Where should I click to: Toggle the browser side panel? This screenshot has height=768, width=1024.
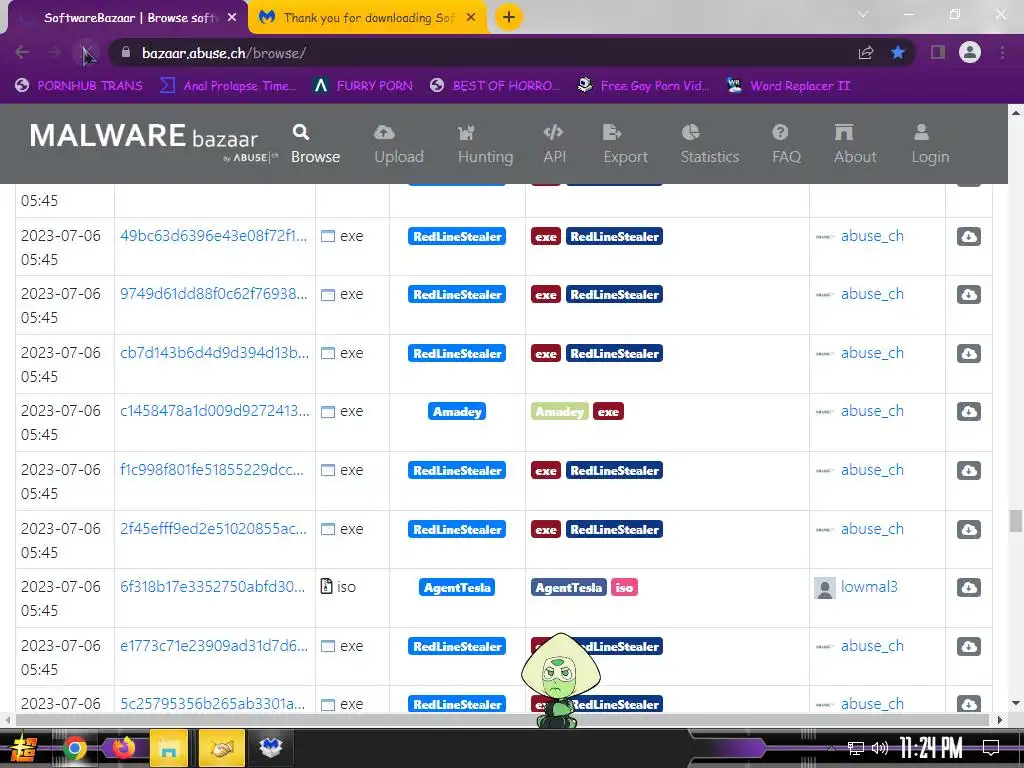tap(938, 52)
